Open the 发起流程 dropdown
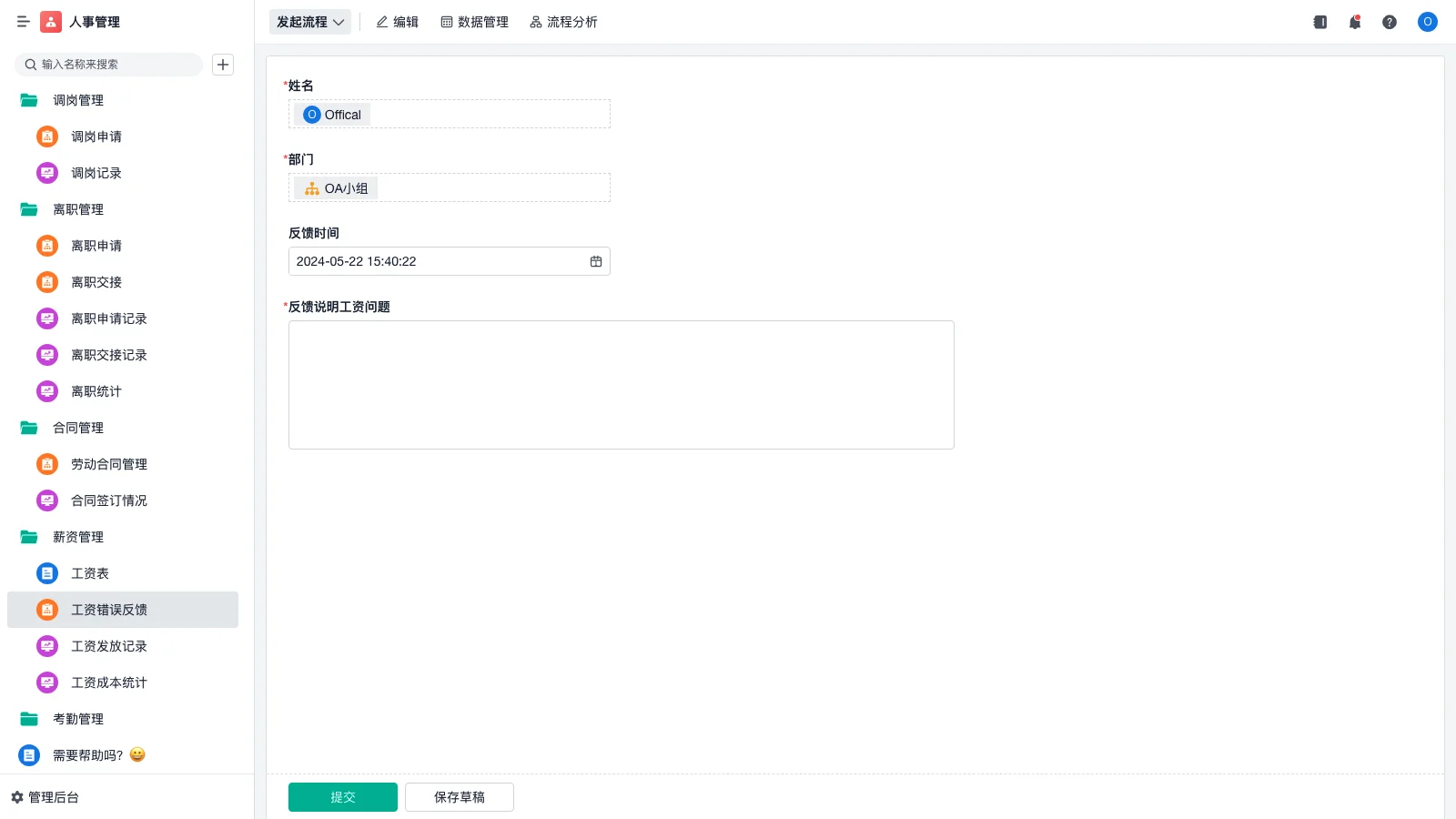The width and height of the screenshot is (1456, 819). point(310,22)
